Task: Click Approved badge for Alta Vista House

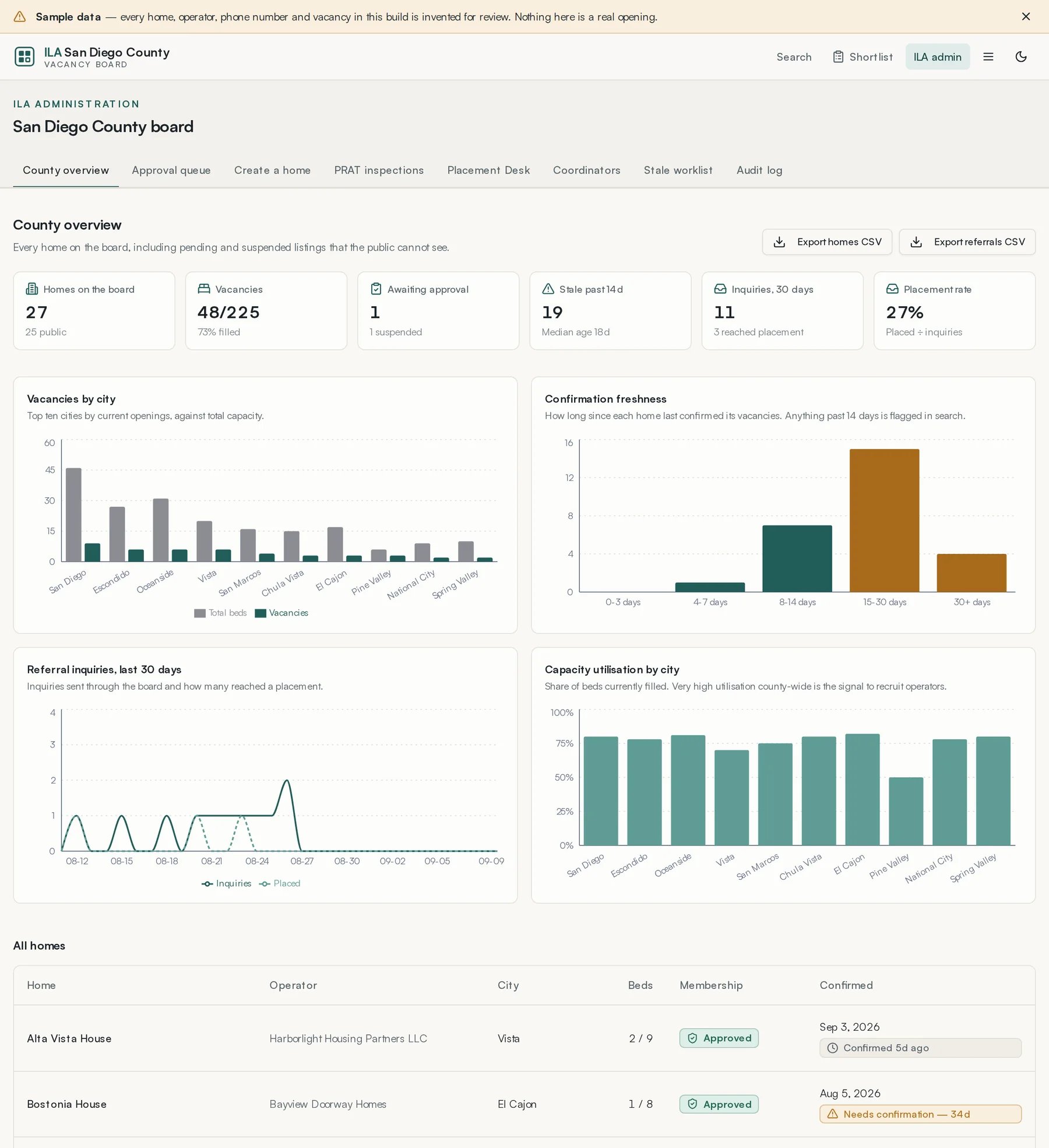Action: coord(719,1038)
